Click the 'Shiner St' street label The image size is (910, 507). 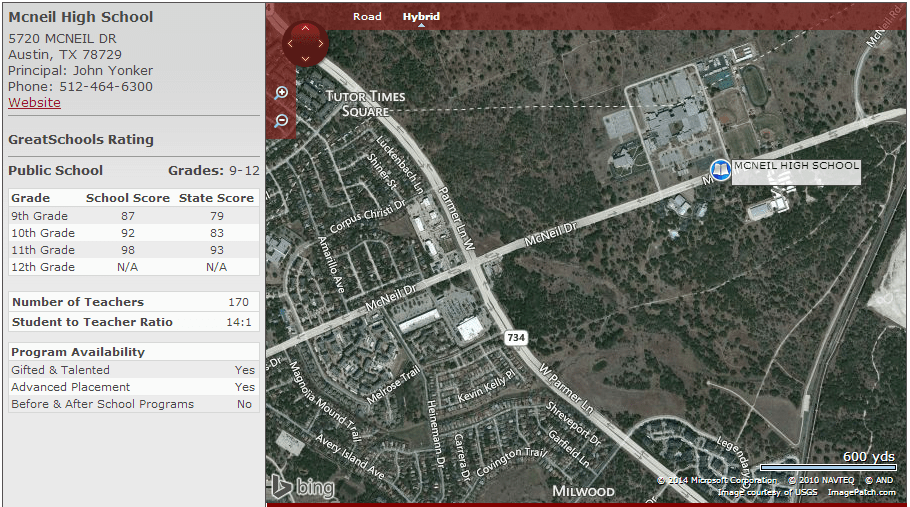pos(382,172)
